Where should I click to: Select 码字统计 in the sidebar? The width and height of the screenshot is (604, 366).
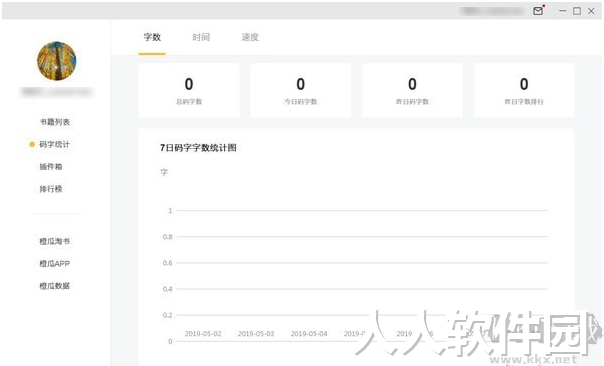point(54,144)
